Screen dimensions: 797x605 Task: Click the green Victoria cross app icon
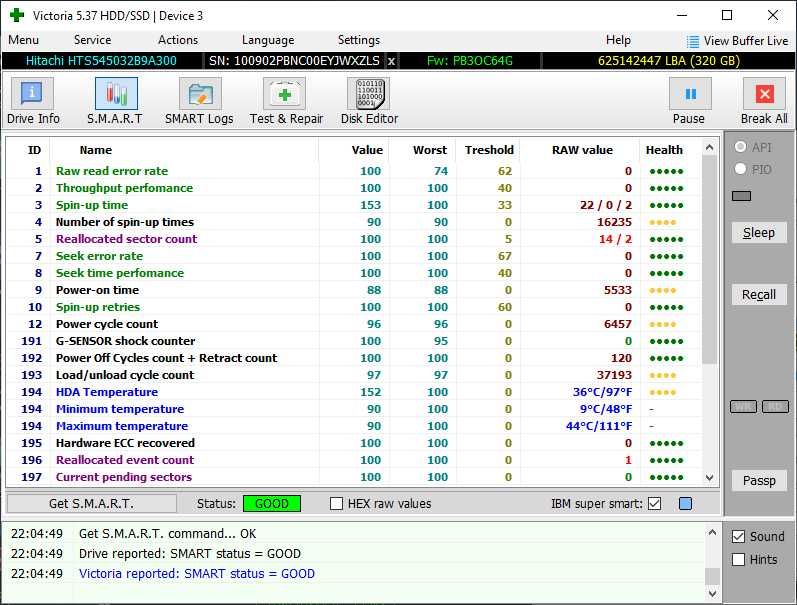17,15
